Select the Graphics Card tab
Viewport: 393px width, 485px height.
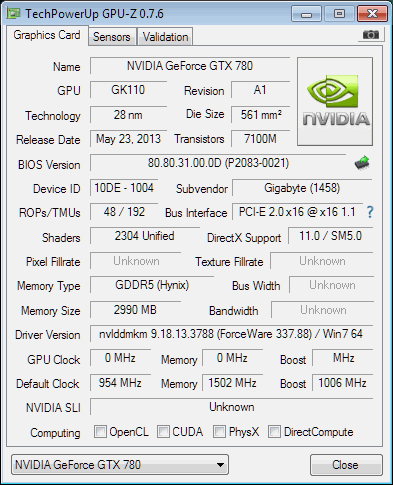pos(47,35)
